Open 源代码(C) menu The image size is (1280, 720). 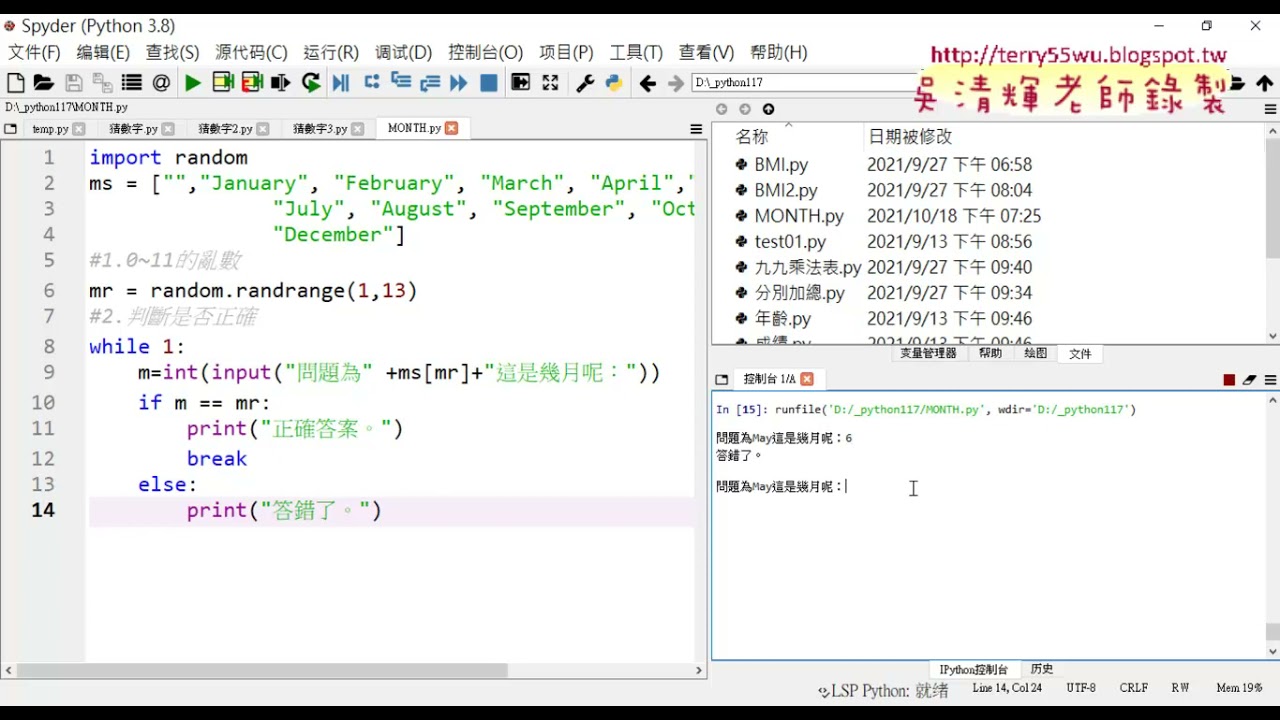pyautogui.click(x=251, y=52)
